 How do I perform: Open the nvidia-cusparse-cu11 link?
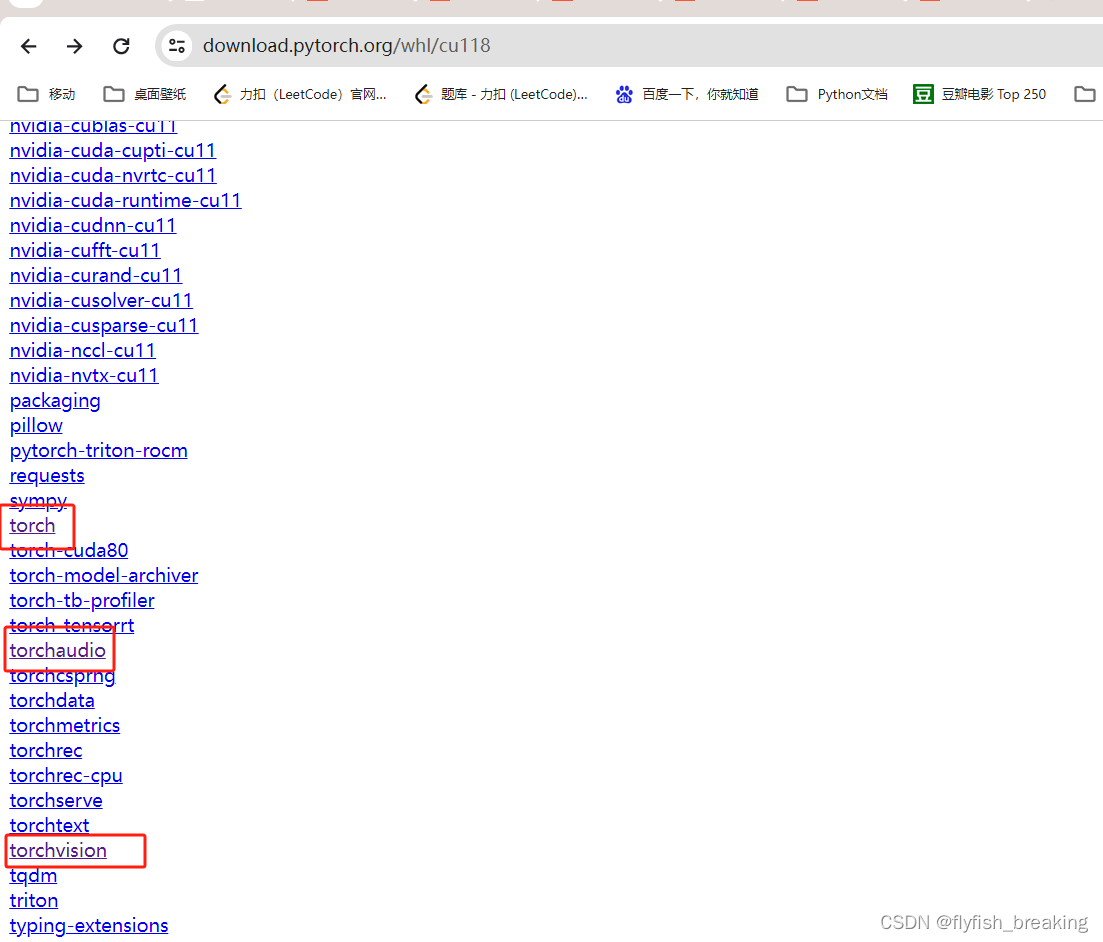coord(104,325)
